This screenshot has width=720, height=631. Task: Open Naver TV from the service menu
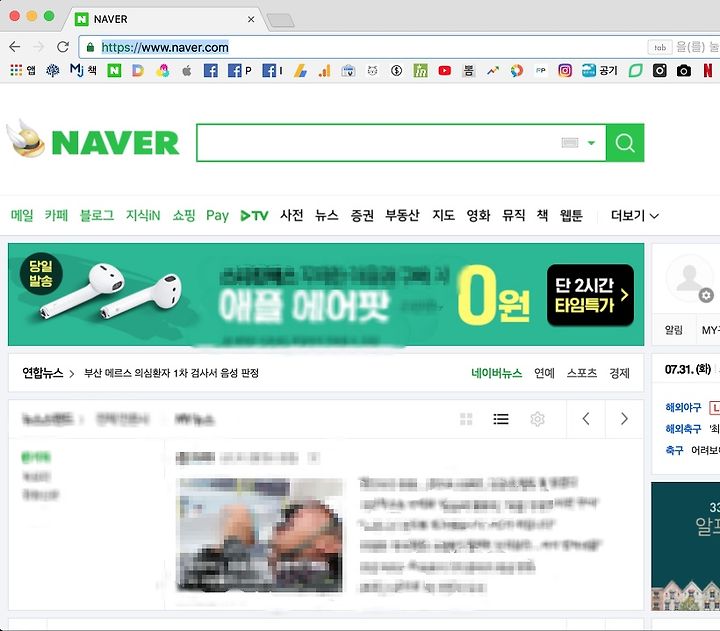point(254,215)
